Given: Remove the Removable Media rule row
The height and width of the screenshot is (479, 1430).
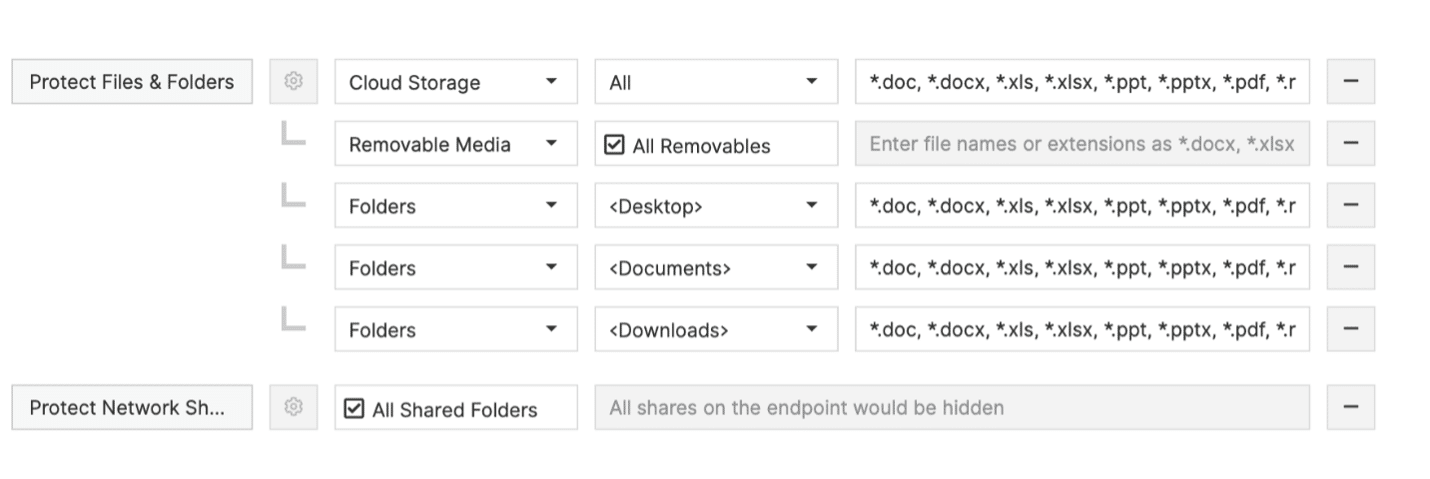Looking at the screenshot, I should coord(1350,144).
